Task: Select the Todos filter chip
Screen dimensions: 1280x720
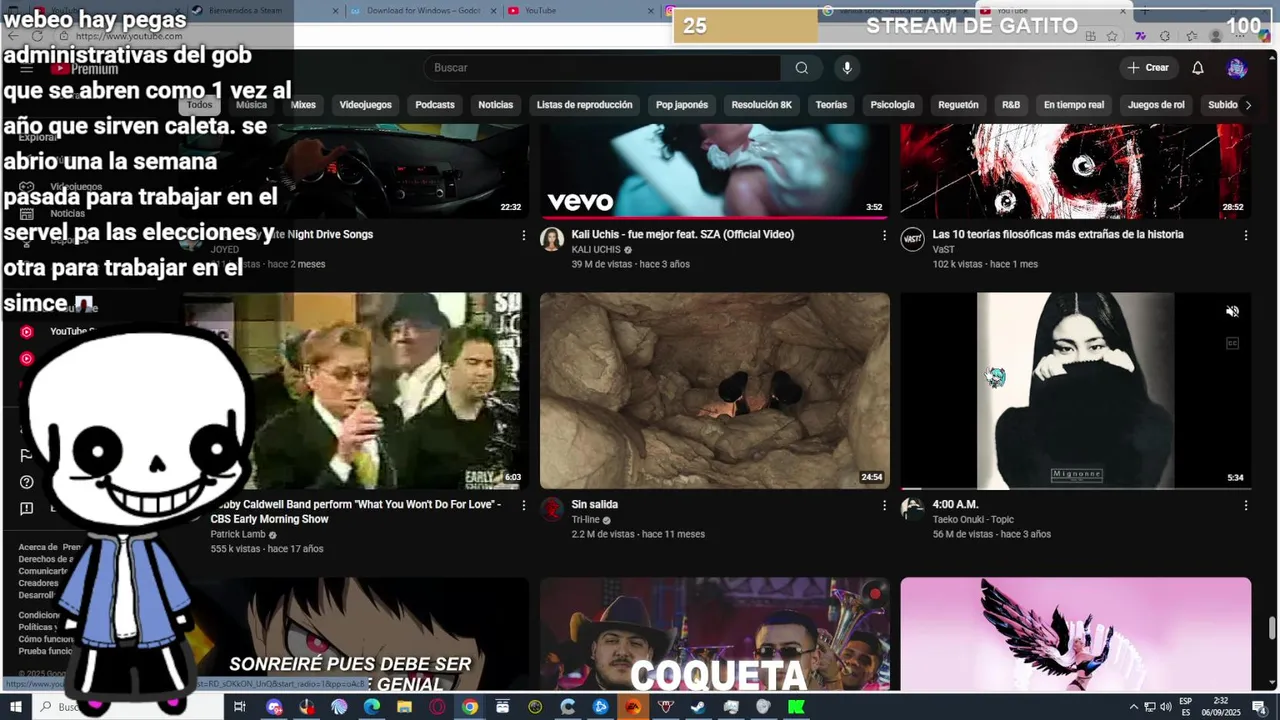Action: [199, 105]
